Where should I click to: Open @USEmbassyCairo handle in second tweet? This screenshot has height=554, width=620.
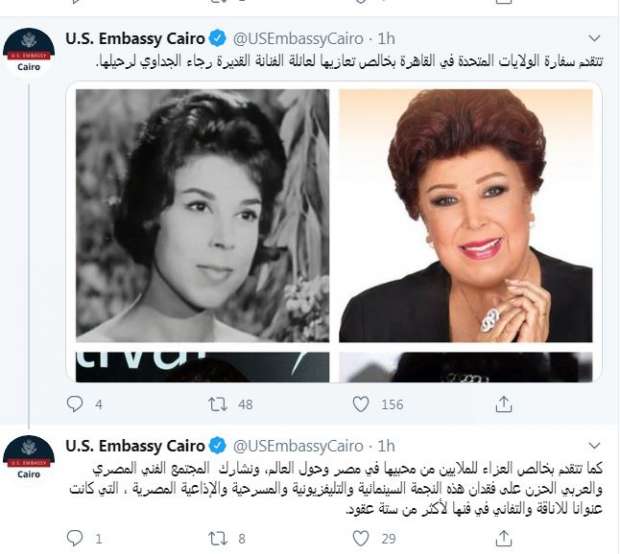click(298, 446)
